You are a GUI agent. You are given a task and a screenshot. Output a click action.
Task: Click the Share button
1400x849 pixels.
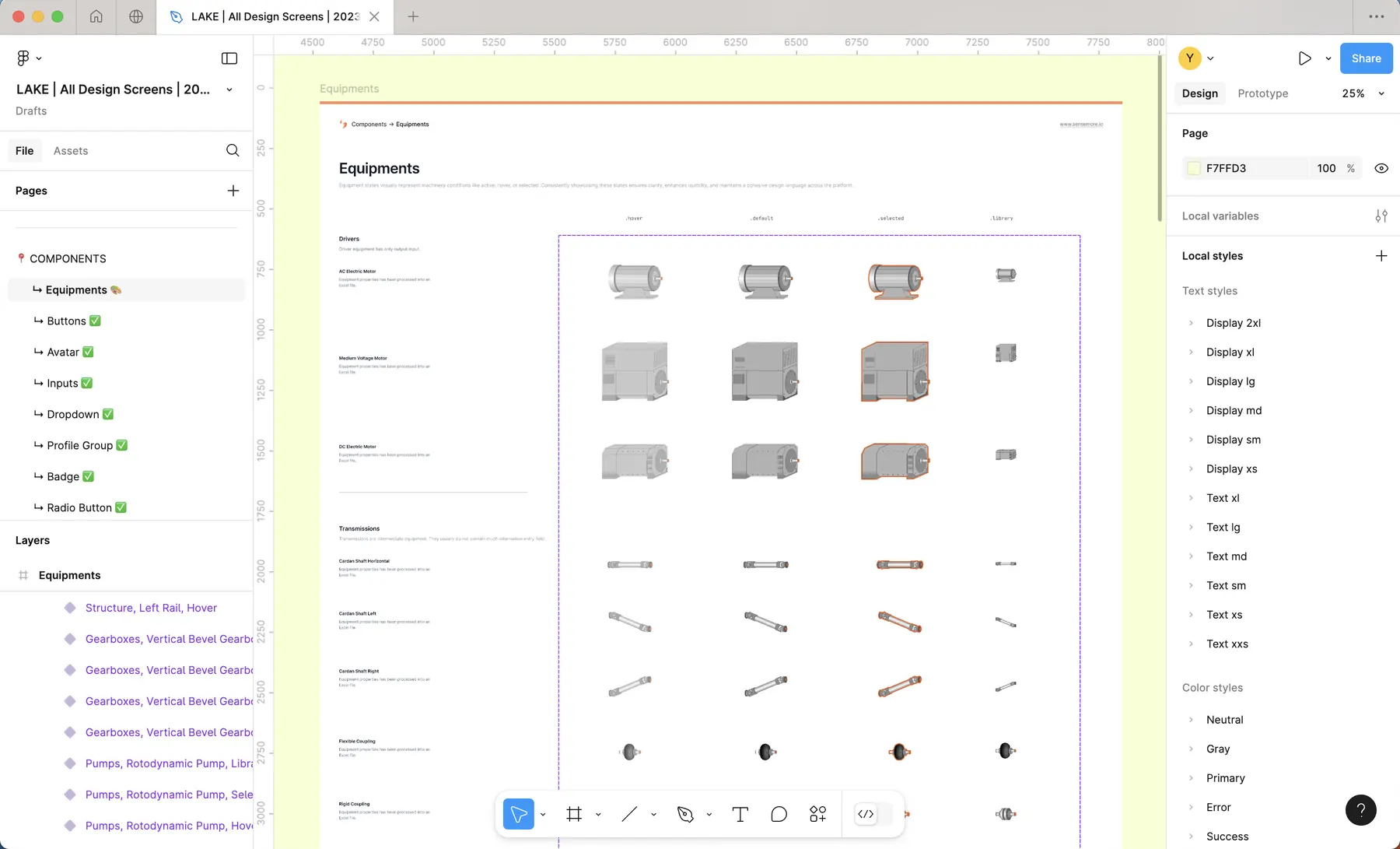tap(1366, 58)
